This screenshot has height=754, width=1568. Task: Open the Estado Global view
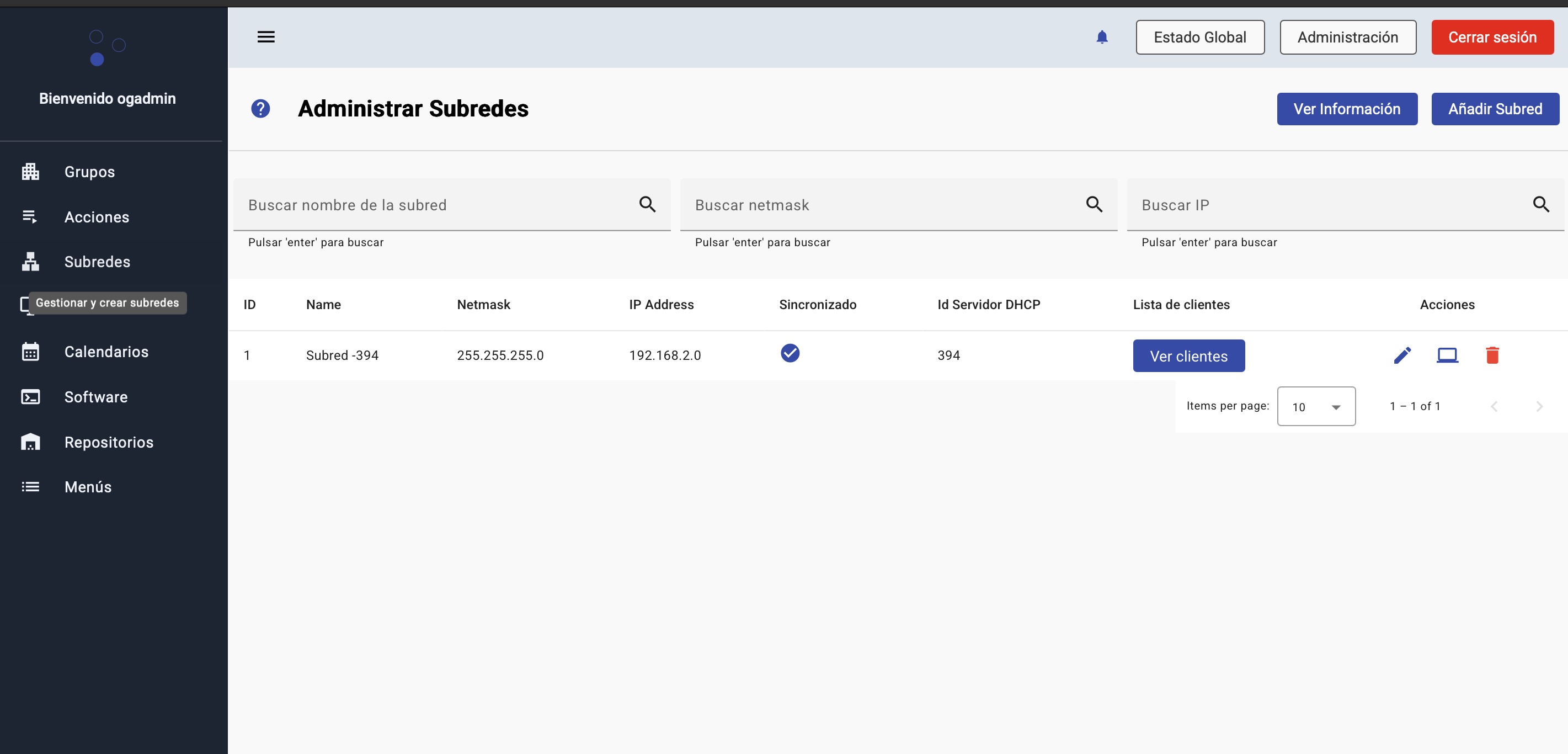[1199, 37]
